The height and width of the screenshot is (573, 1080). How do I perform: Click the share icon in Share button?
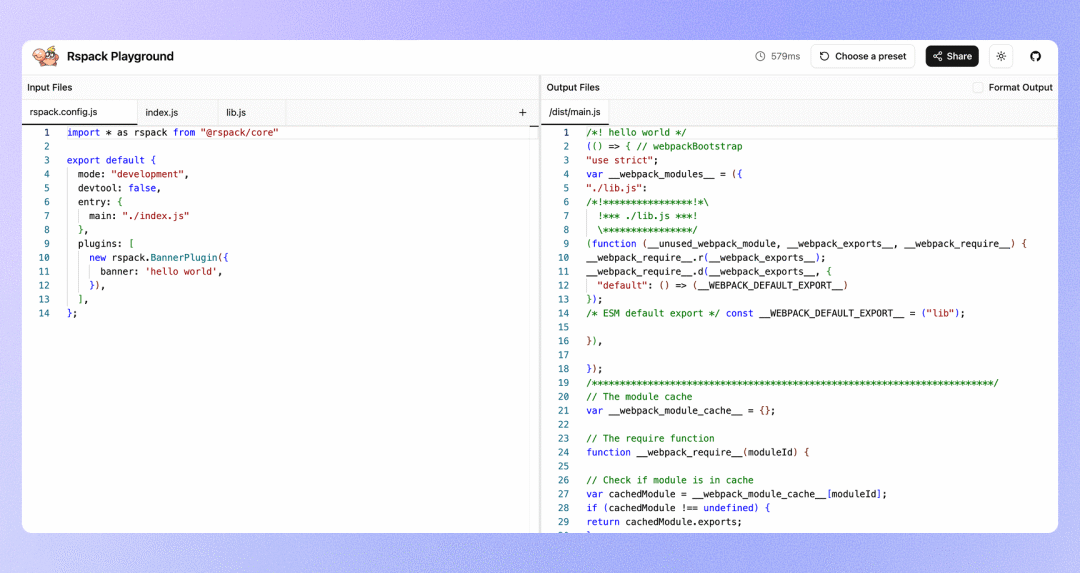pos(937,56)
